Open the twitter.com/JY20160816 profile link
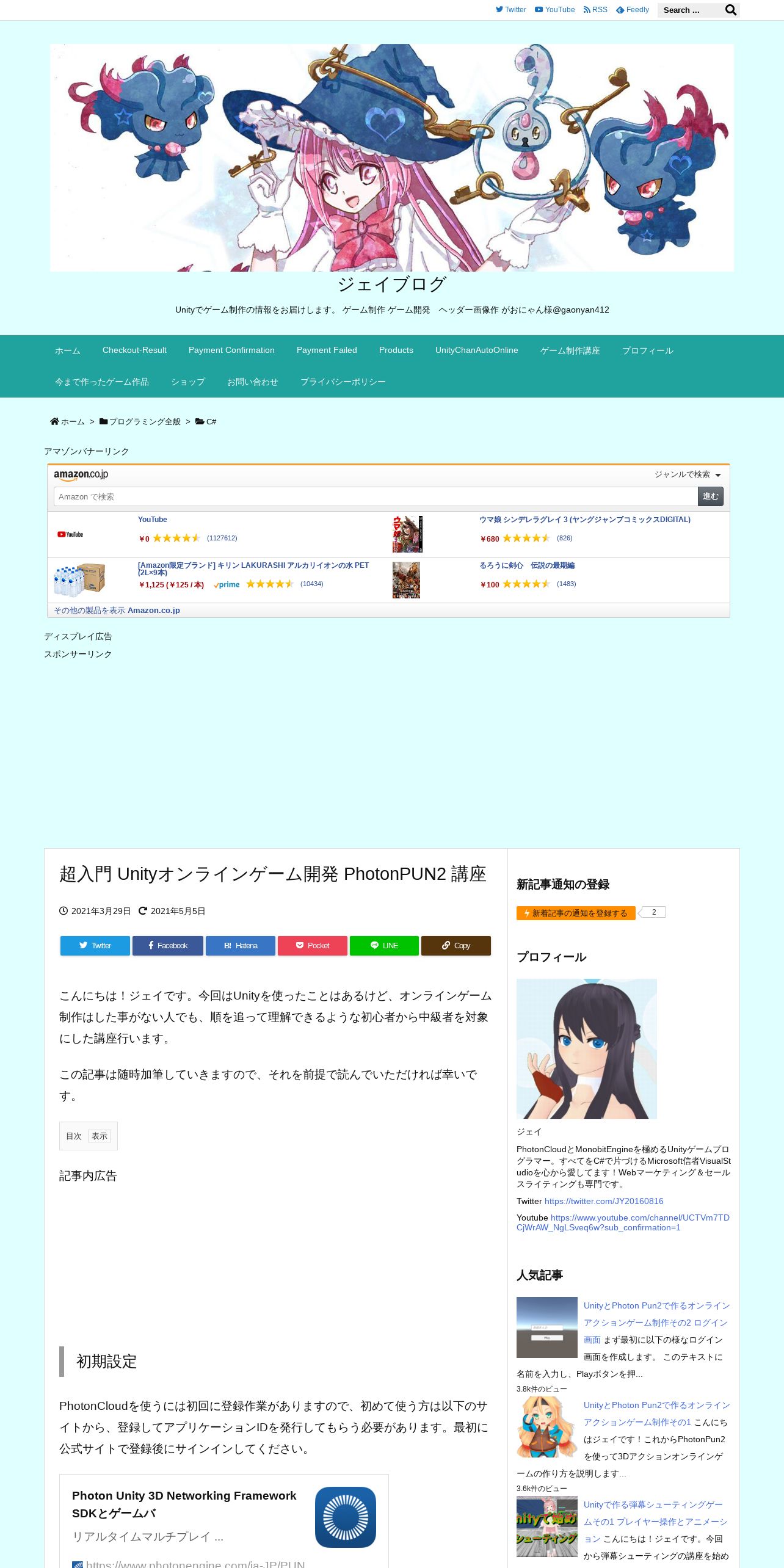784x1568 pixels. click(604, 1201)
